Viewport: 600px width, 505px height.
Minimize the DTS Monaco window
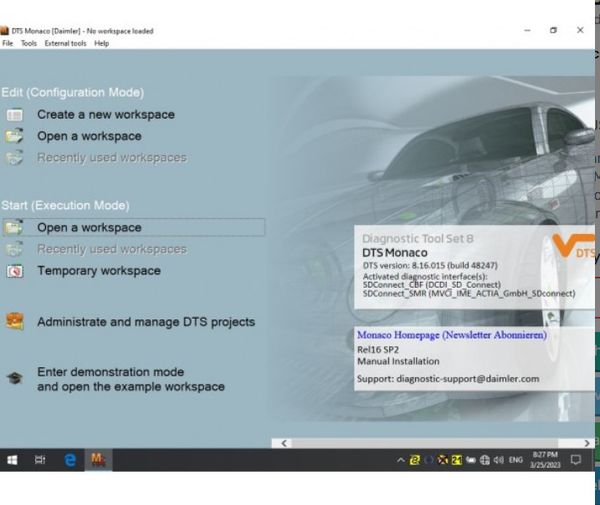[527, 30]
